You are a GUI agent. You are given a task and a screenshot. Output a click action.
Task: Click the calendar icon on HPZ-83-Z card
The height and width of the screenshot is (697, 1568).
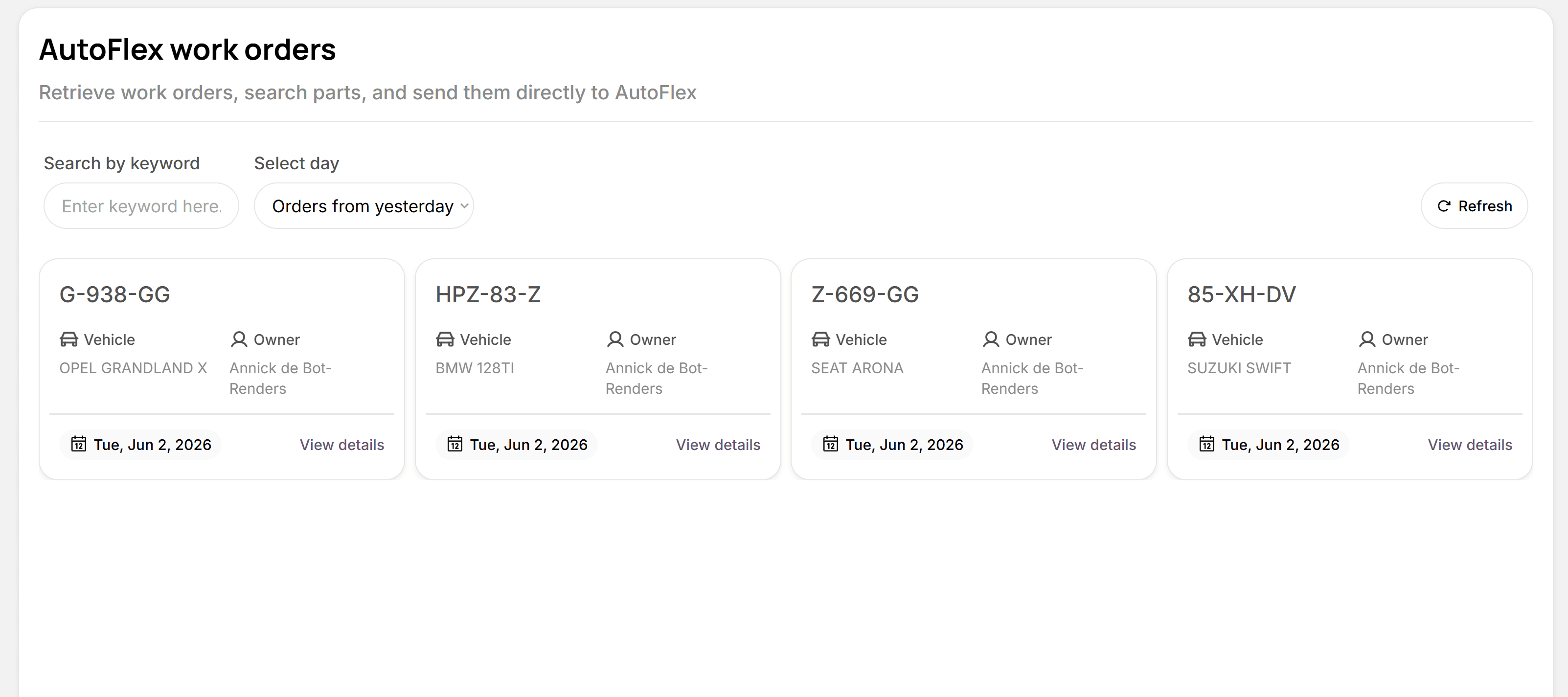pos(454,444)
